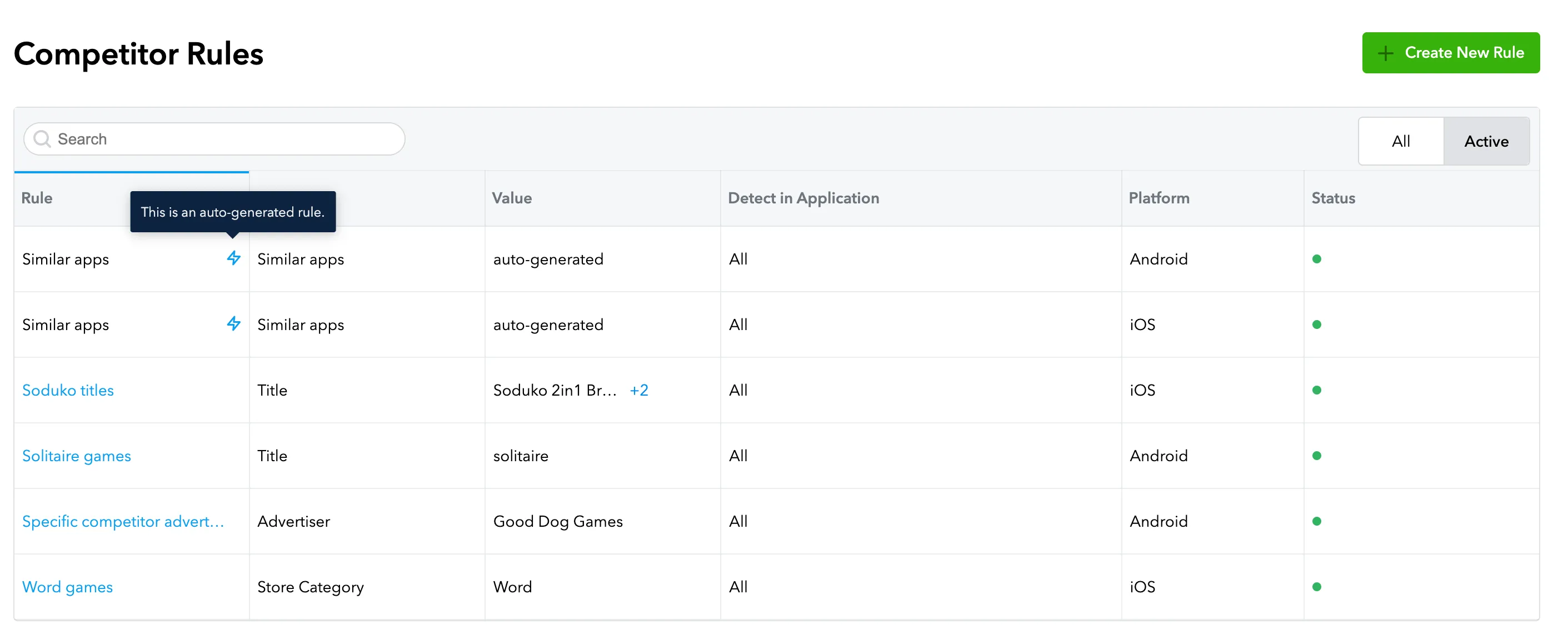Open the Soduko titles rule
This screenshot has width=1568, height=639.
click(x=68, y=390)
